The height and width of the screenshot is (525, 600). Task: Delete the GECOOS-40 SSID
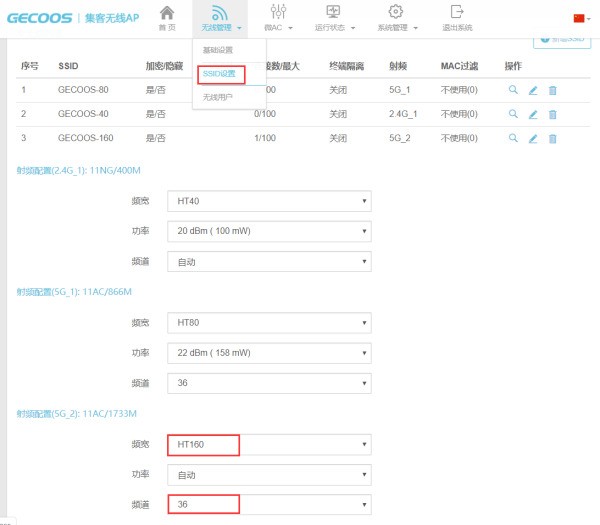click(x=553, y=114)
